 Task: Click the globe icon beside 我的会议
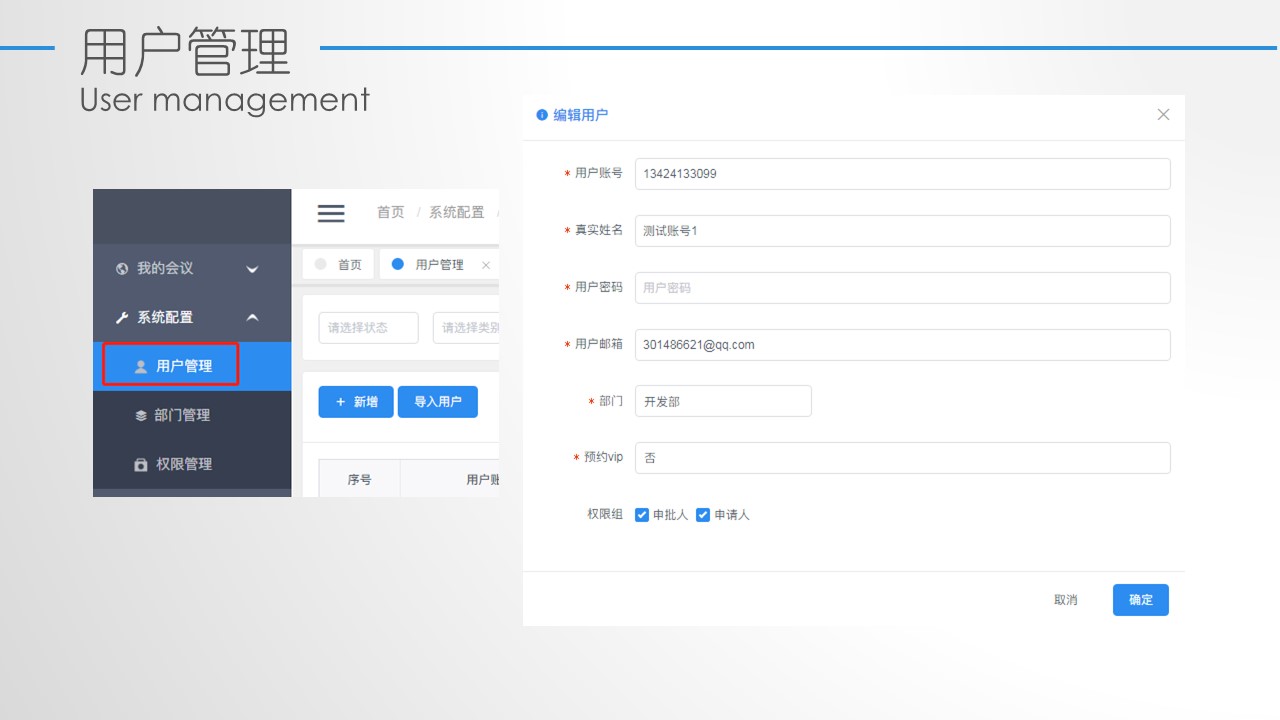[122, 269]
